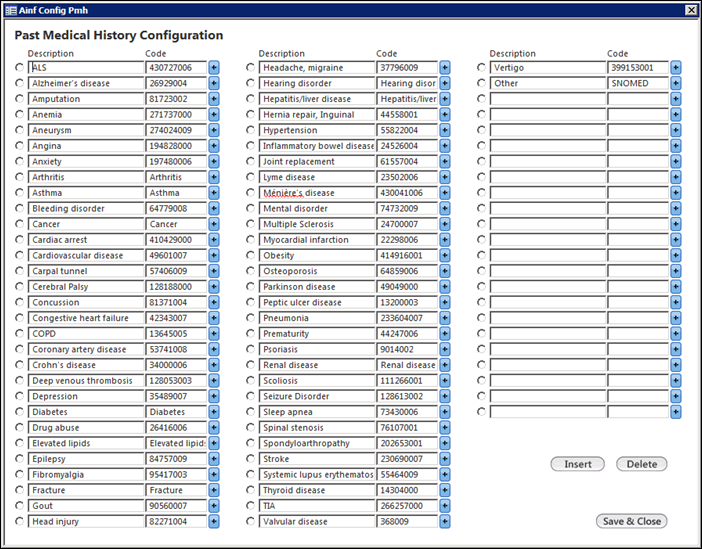
Task: Click the Concussion code field 81371004
Action: (176, 303)
